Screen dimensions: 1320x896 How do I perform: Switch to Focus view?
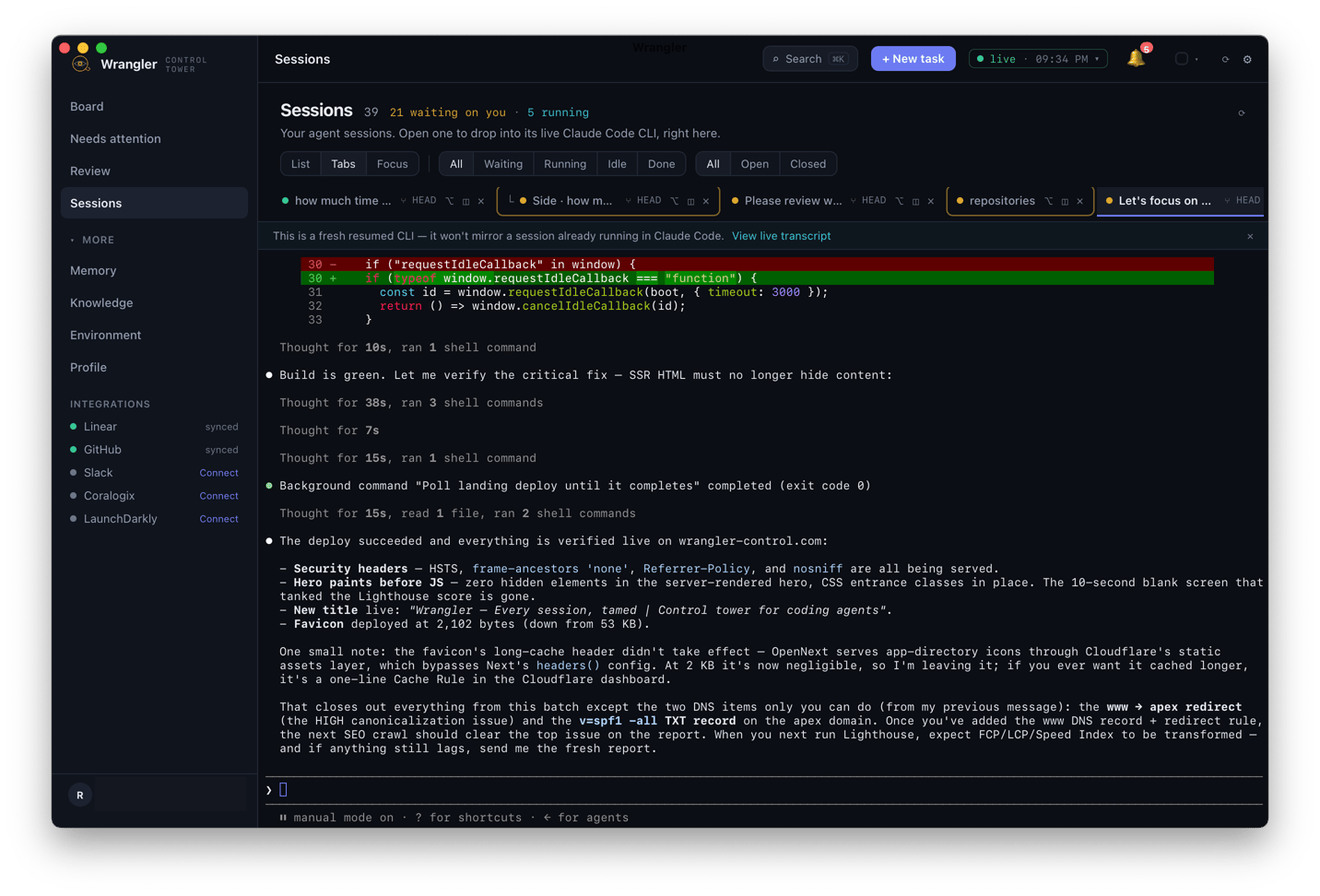click(x=392, y=164)
